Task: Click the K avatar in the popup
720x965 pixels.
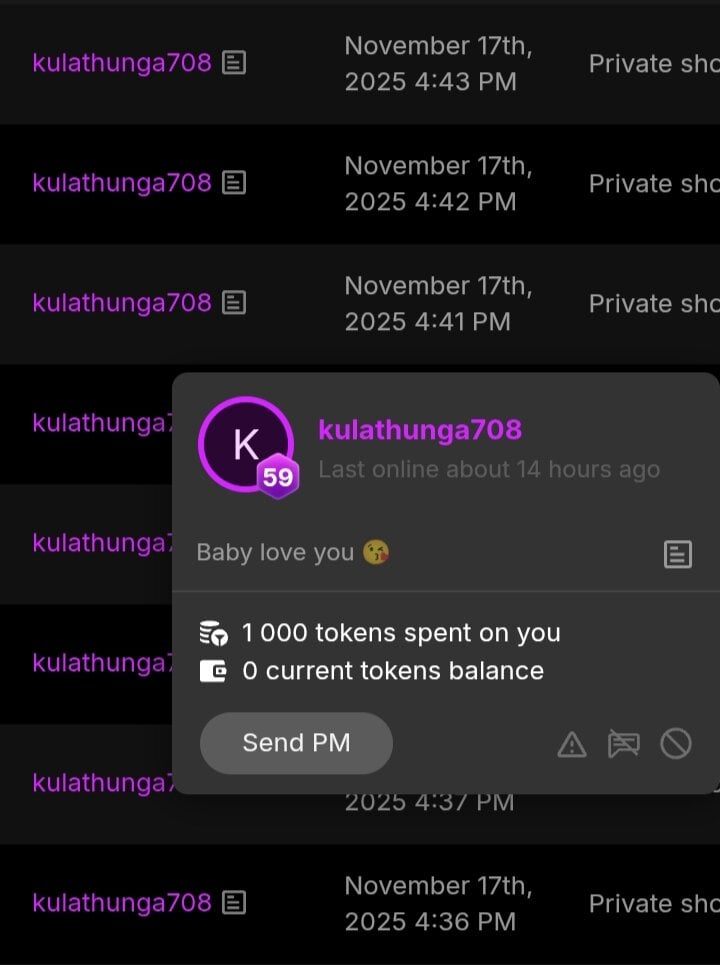Action: (245, 445)
